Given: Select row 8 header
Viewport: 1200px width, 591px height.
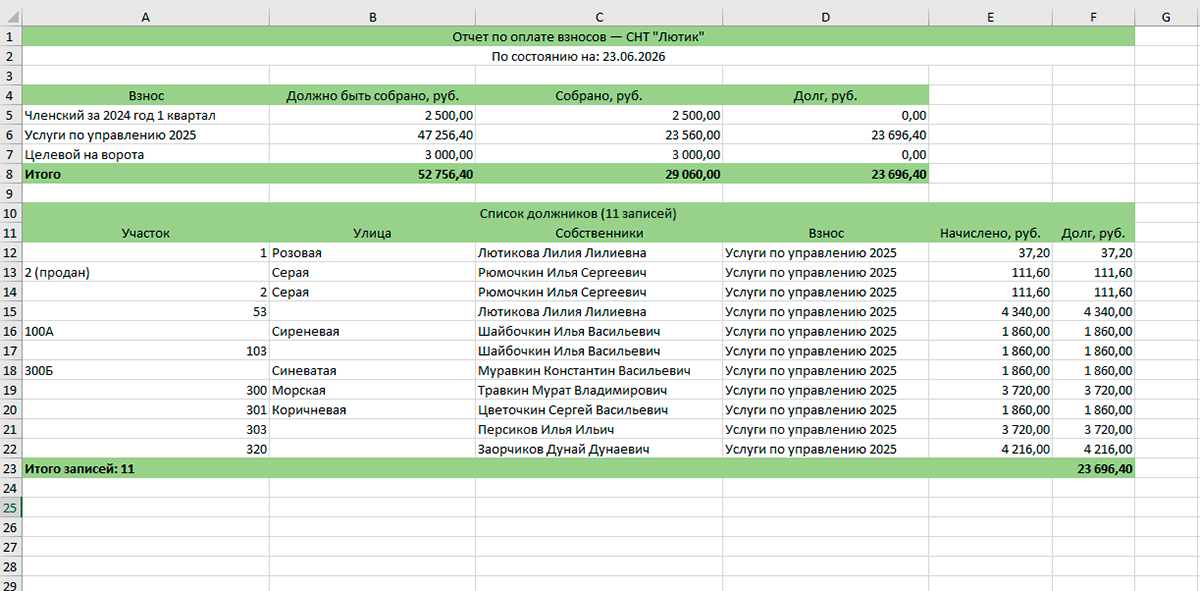Looking at the screenshot, I should coord(10,174).
